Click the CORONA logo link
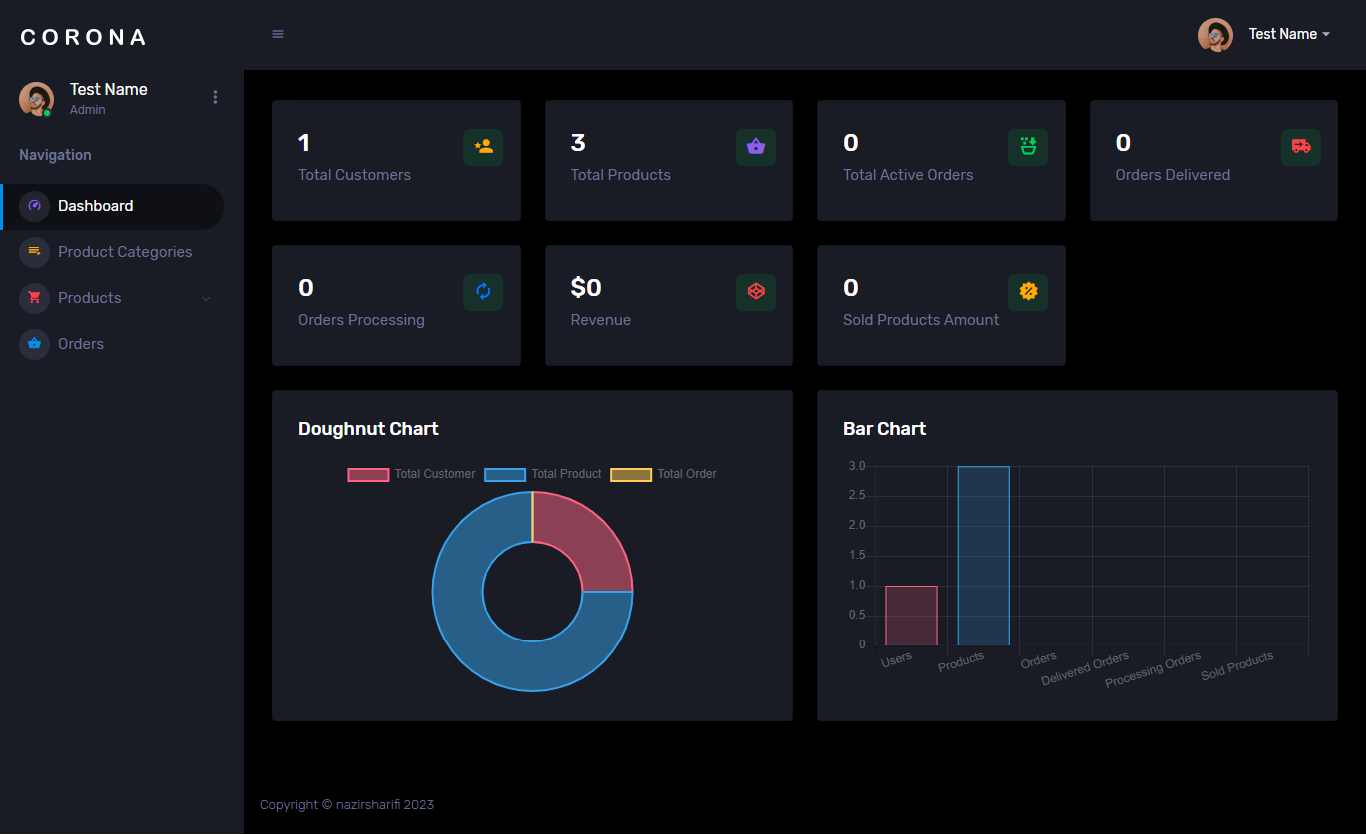This screenshot has height=835, width=1366. [x=84, y=37]
